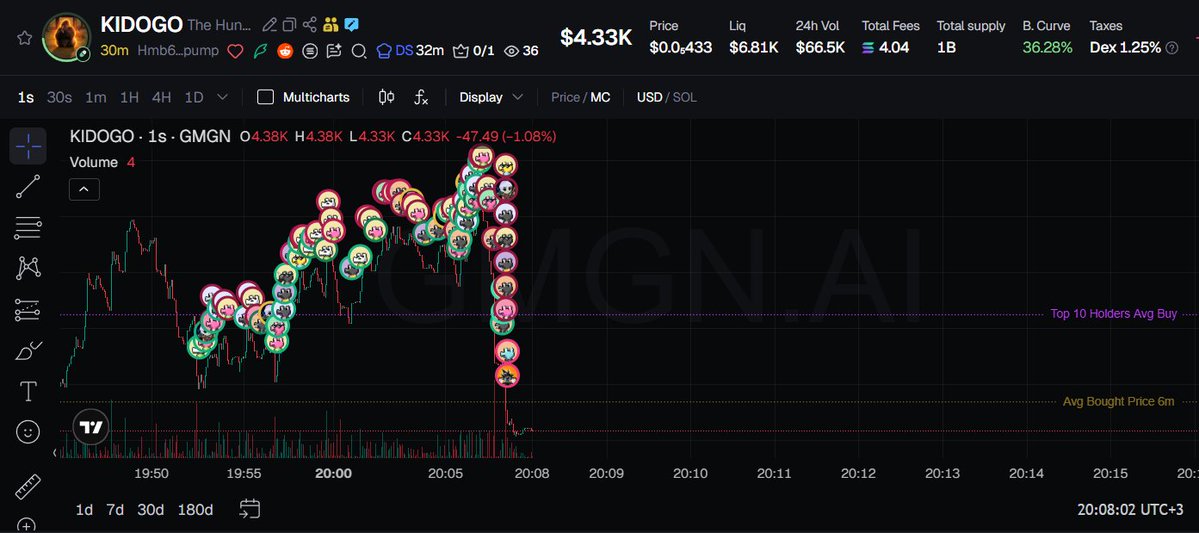Screen dimensions: 1199x533
Task: Click the zoom-in plus tool
Action: [28, 525]
